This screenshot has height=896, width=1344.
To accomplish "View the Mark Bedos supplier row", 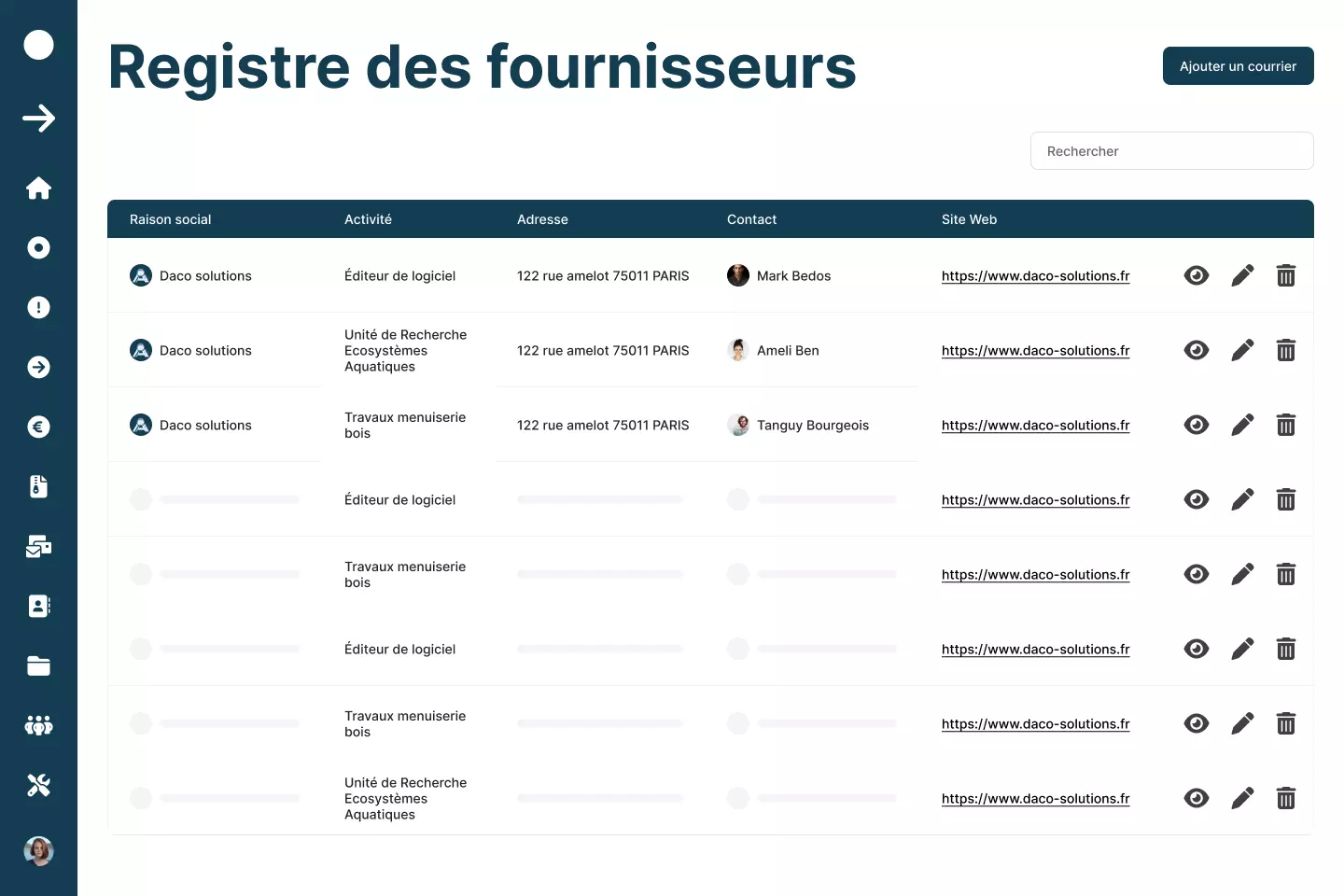I will tap(1196, 275).
